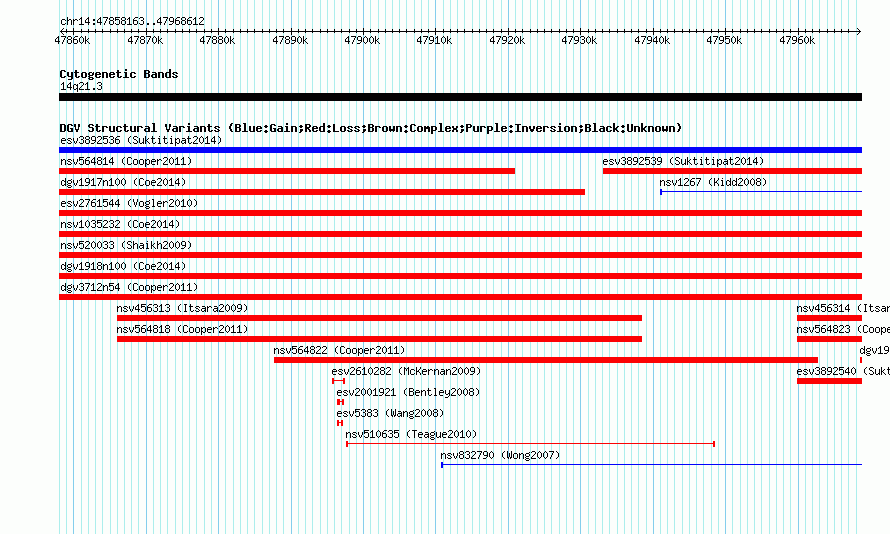Click the esv2610282 (McKernan2009) label
This screenshot has height=534, width=890.
coord(406,371)
